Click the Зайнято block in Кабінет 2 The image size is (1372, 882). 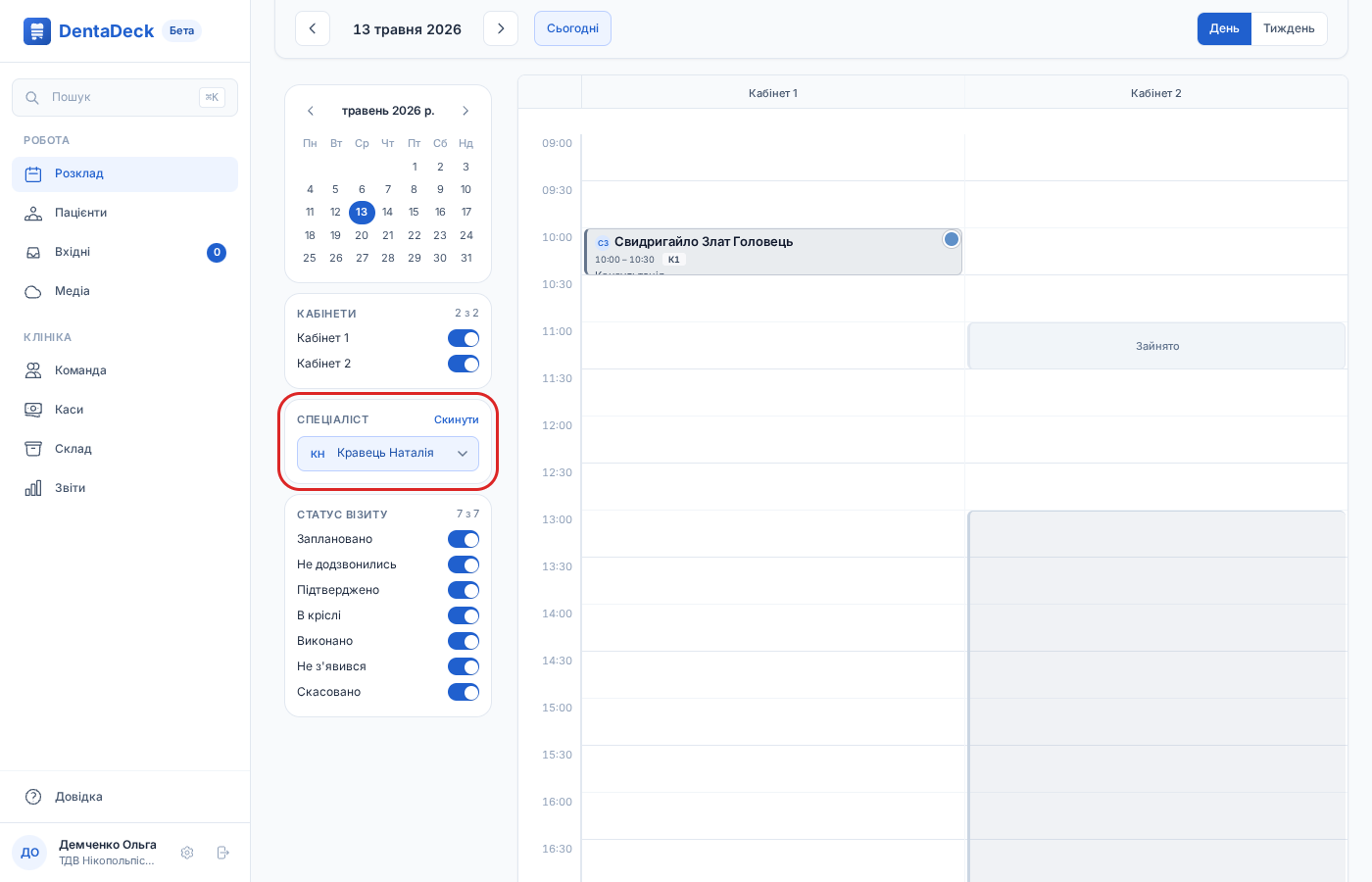[x=1156, y=346]
